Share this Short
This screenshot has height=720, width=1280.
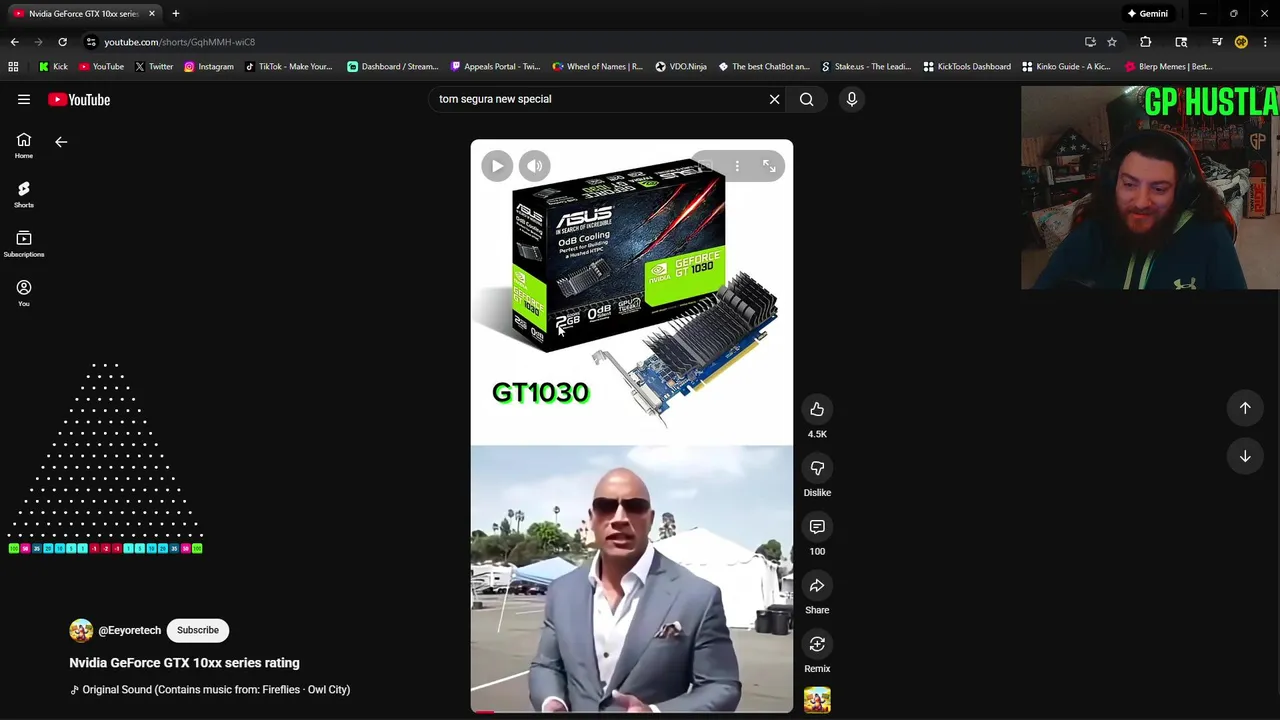pos(817,586)
